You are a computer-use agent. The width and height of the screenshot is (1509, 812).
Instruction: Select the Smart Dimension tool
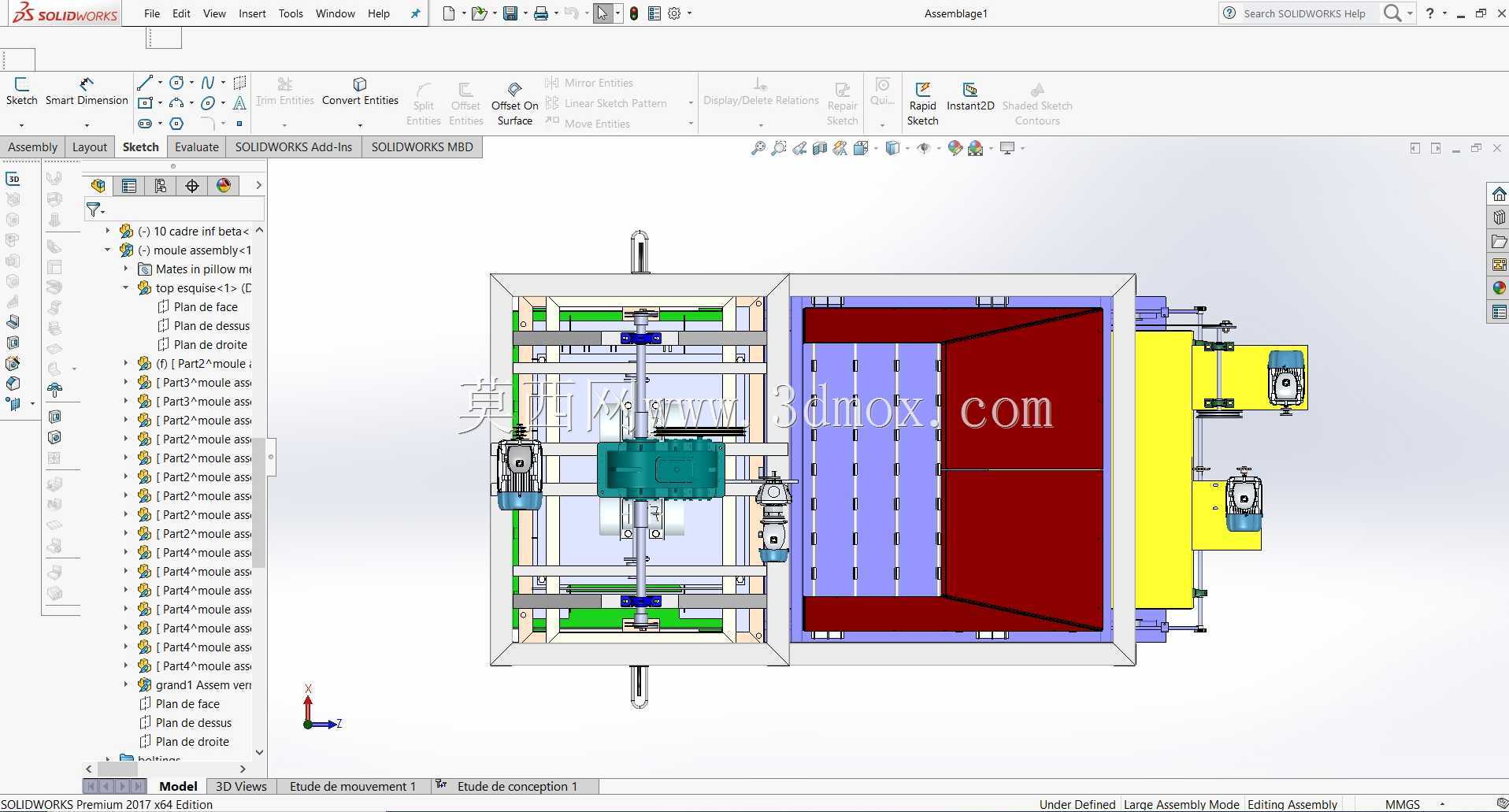(87, 84)
